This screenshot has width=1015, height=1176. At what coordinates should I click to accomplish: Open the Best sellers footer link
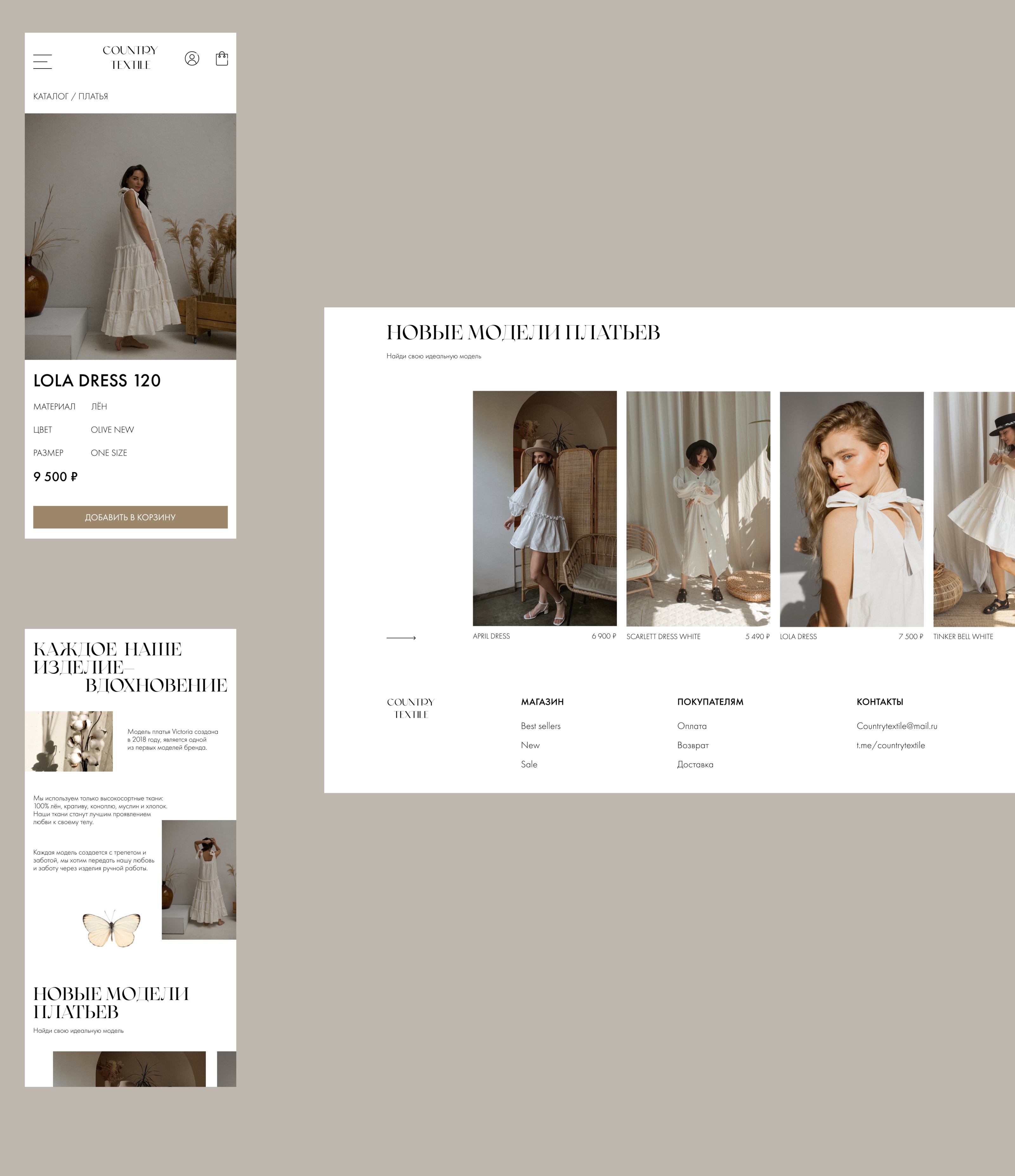(540, 726)
